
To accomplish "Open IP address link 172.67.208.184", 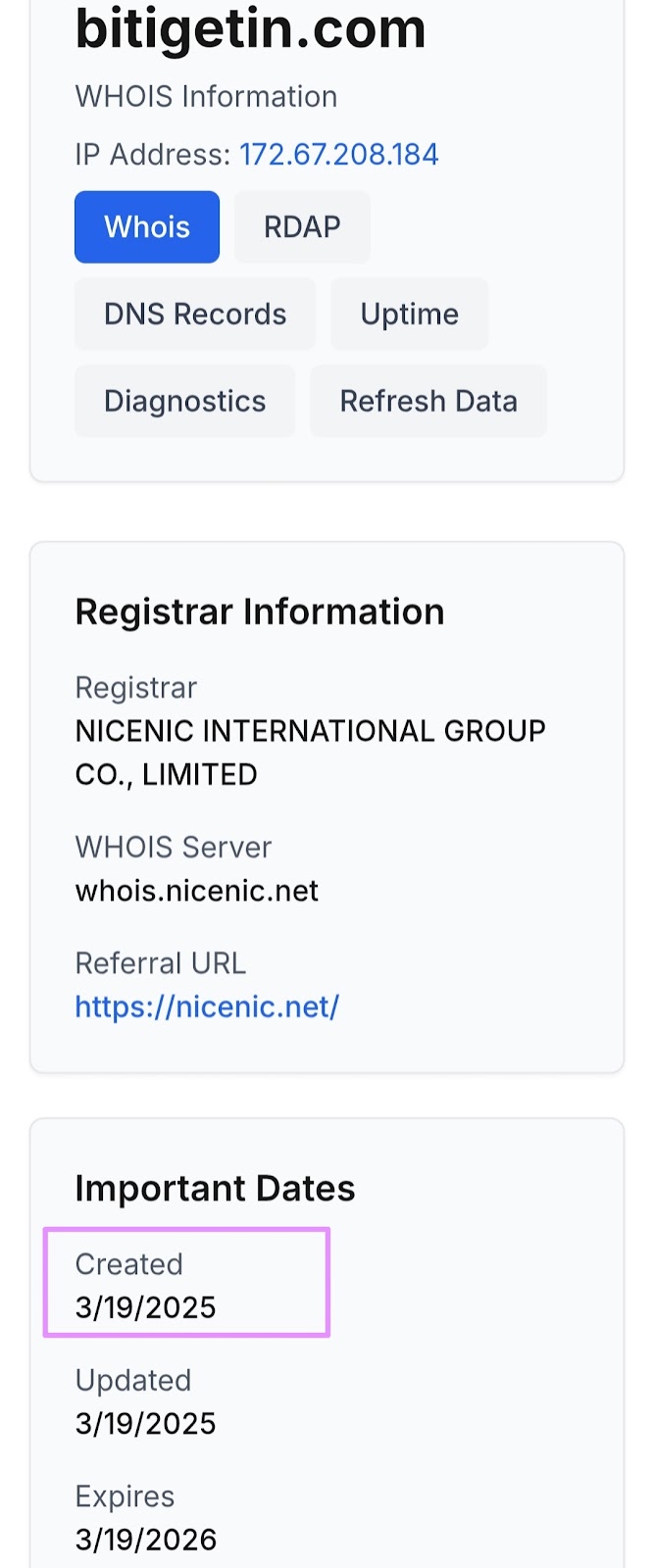I will pyautogui.click(x=338, y=155).
